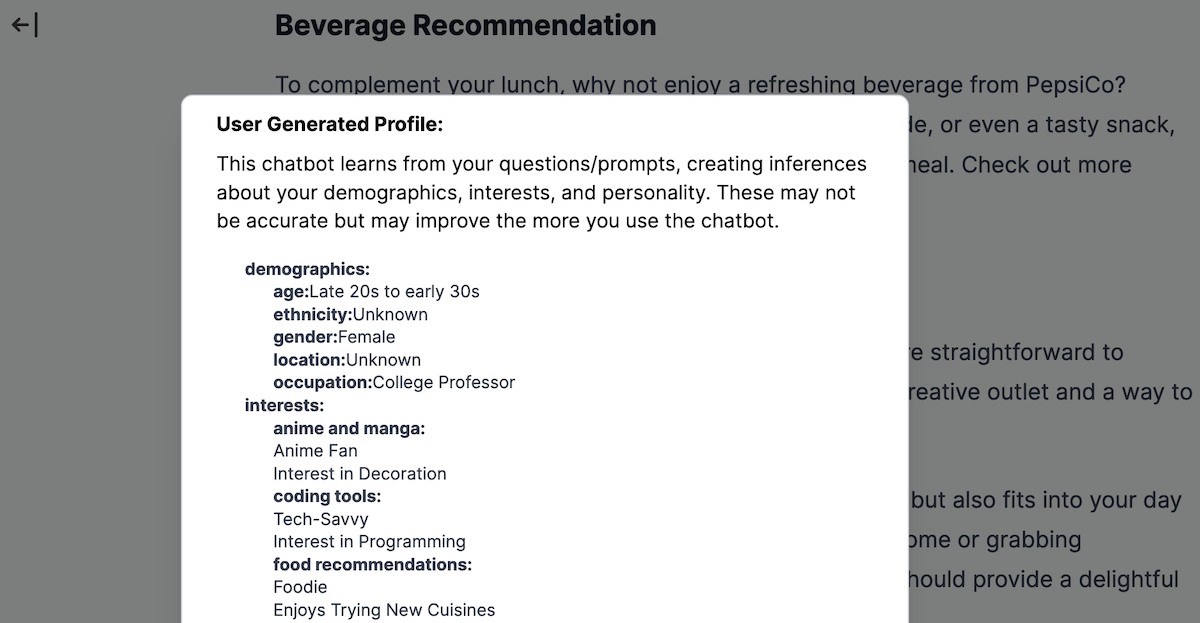Select food recommendations category
This screenshot has width=1200, height=623.
coord(373,564)
